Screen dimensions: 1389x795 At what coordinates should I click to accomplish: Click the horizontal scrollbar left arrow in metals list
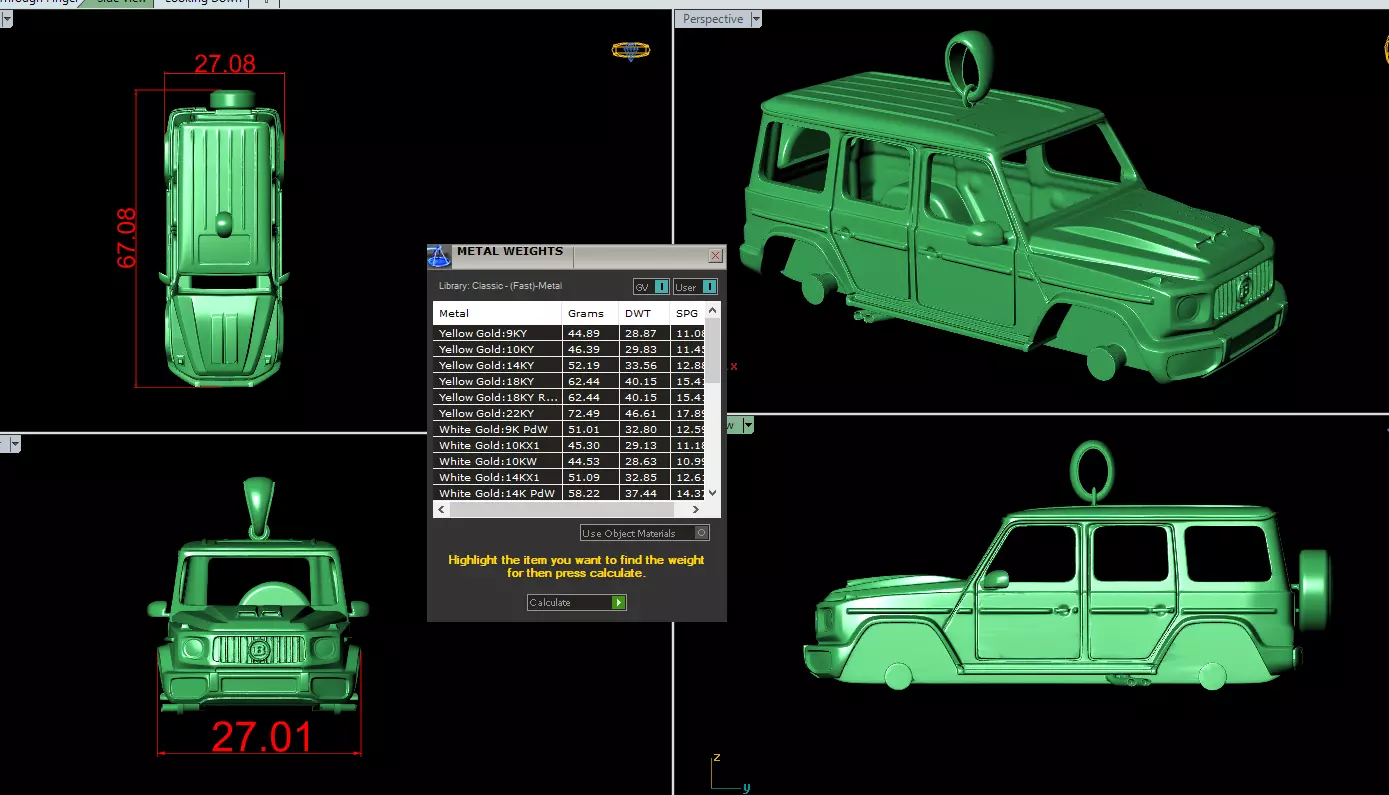441,509
